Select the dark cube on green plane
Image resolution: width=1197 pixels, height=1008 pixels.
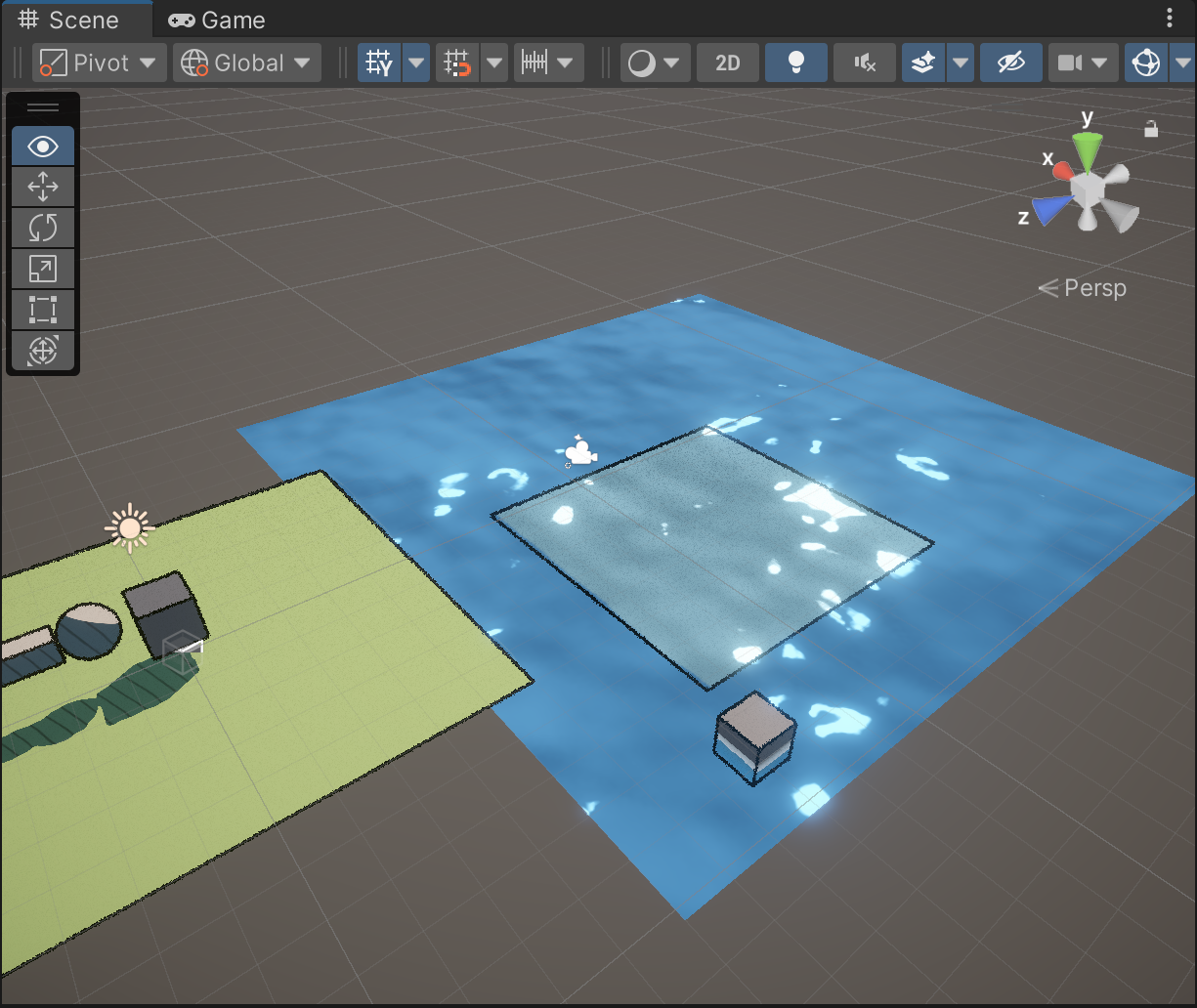pos(166,614)
